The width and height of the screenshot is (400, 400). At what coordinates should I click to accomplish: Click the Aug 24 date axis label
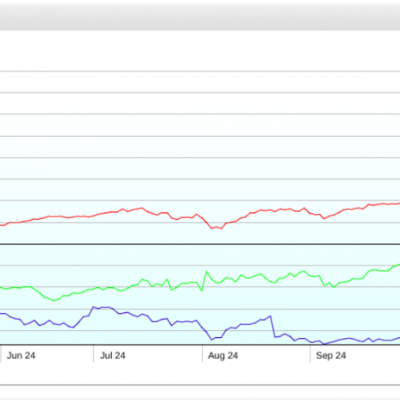tap(223, 356)
